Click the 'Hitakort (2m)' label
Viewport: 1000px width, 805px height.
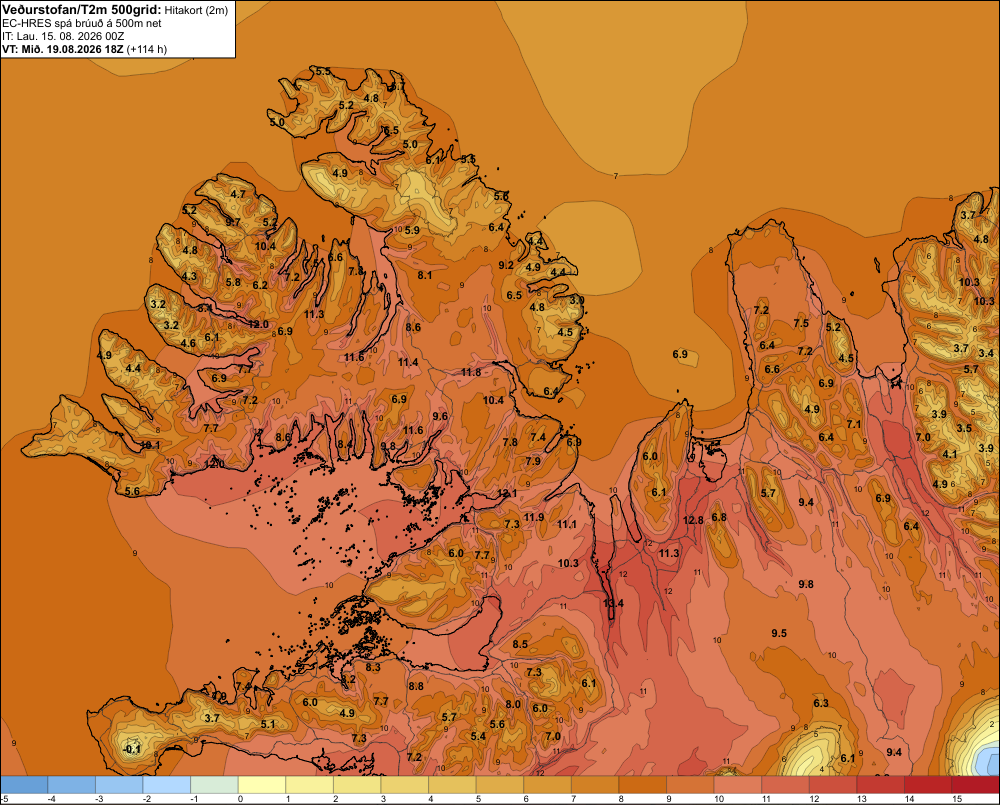pyautogui.click(x=196, y=10)
